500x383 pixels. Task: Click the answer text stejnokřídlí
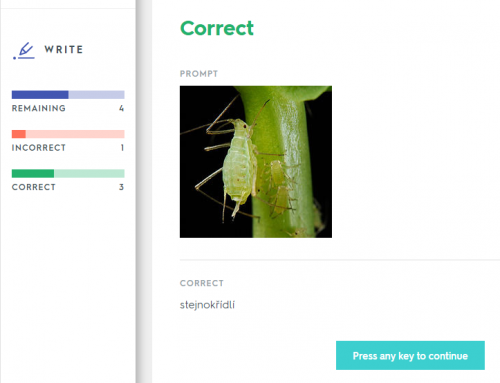[207, 305]
